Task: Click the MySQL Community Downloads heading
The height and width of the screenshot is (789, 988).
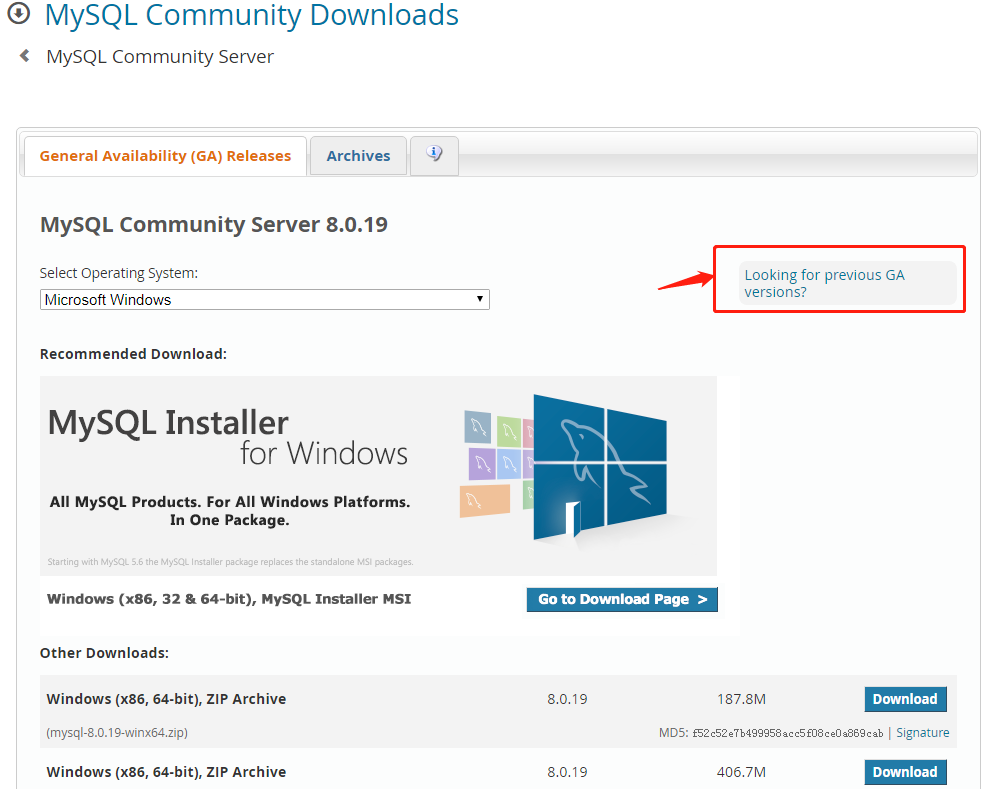Action: click(x=251, y=15)
